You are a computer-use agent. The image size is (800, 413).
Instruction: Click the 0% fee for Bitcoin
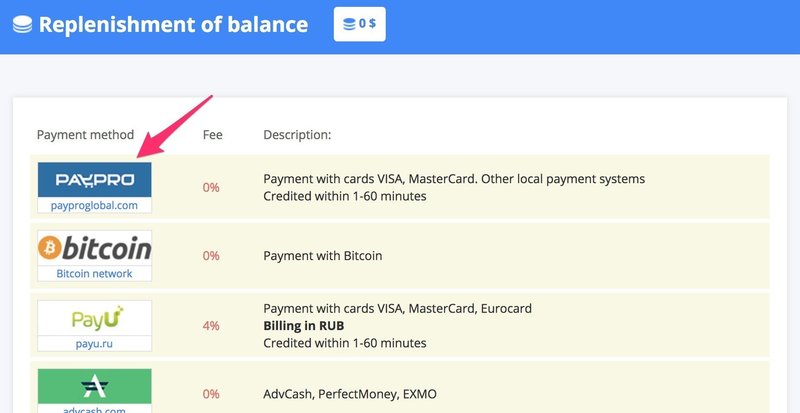pyautogui.click(x=211, y=256)
